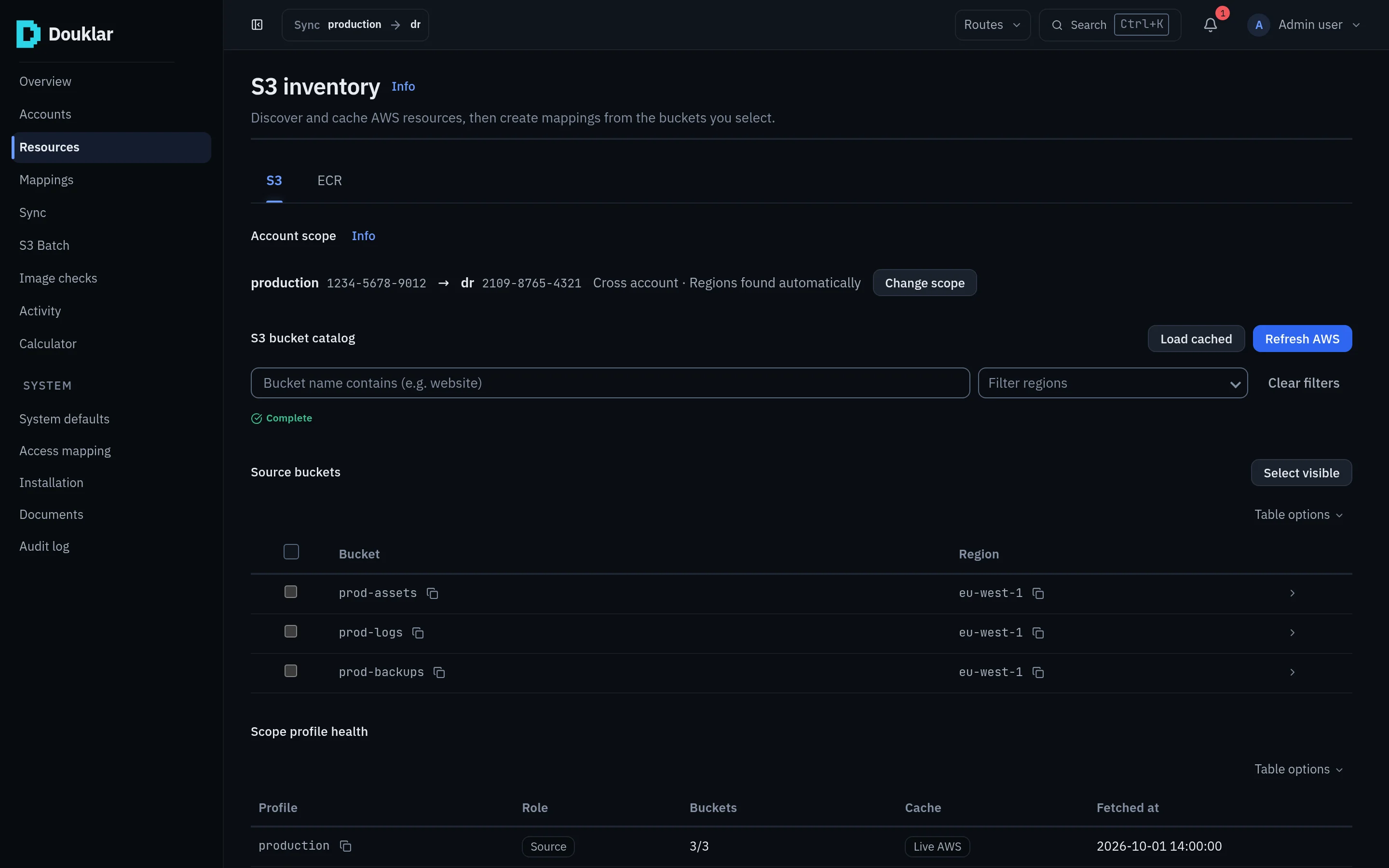
Task: Open the Filter regions combo box
Action: (1112, 383)
